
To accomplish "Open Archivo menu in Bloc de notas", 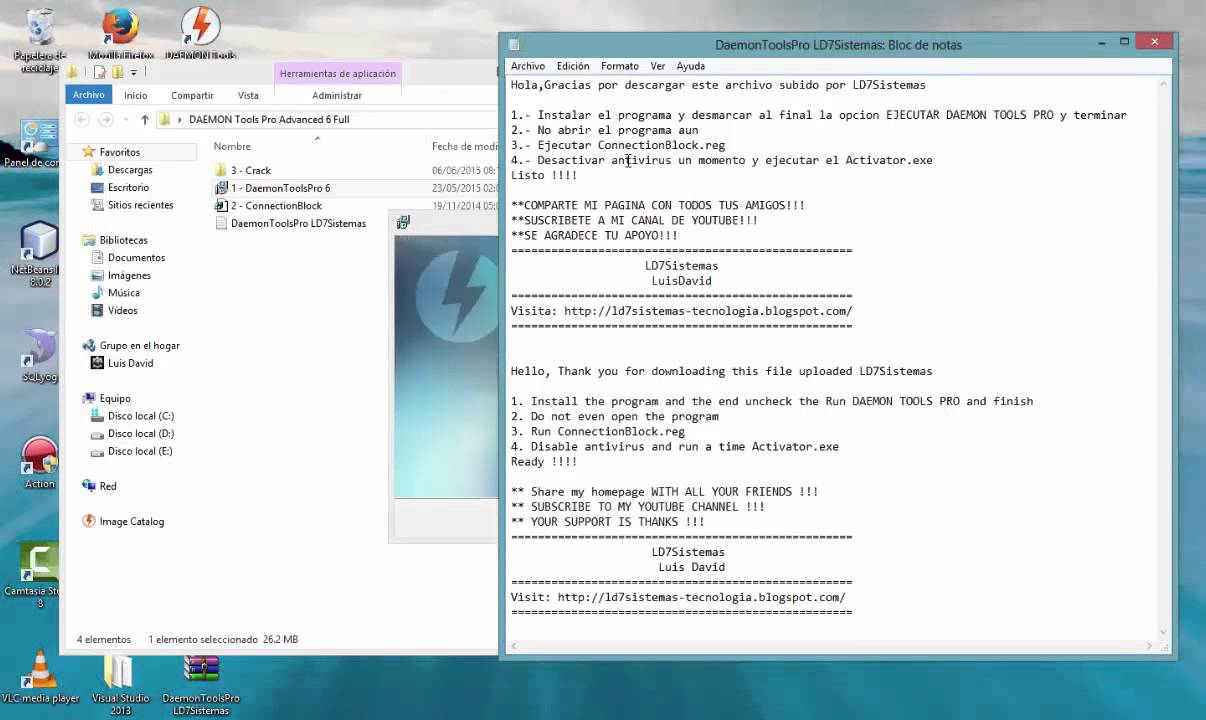I will (528, 66).
